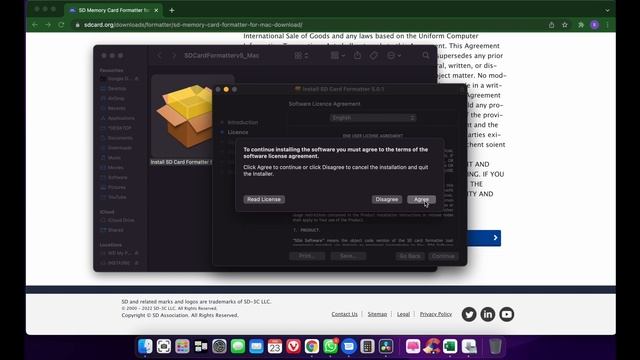
Task: Select the Install SD Card Formatter package thumbnail
Action: coord(182,116)
